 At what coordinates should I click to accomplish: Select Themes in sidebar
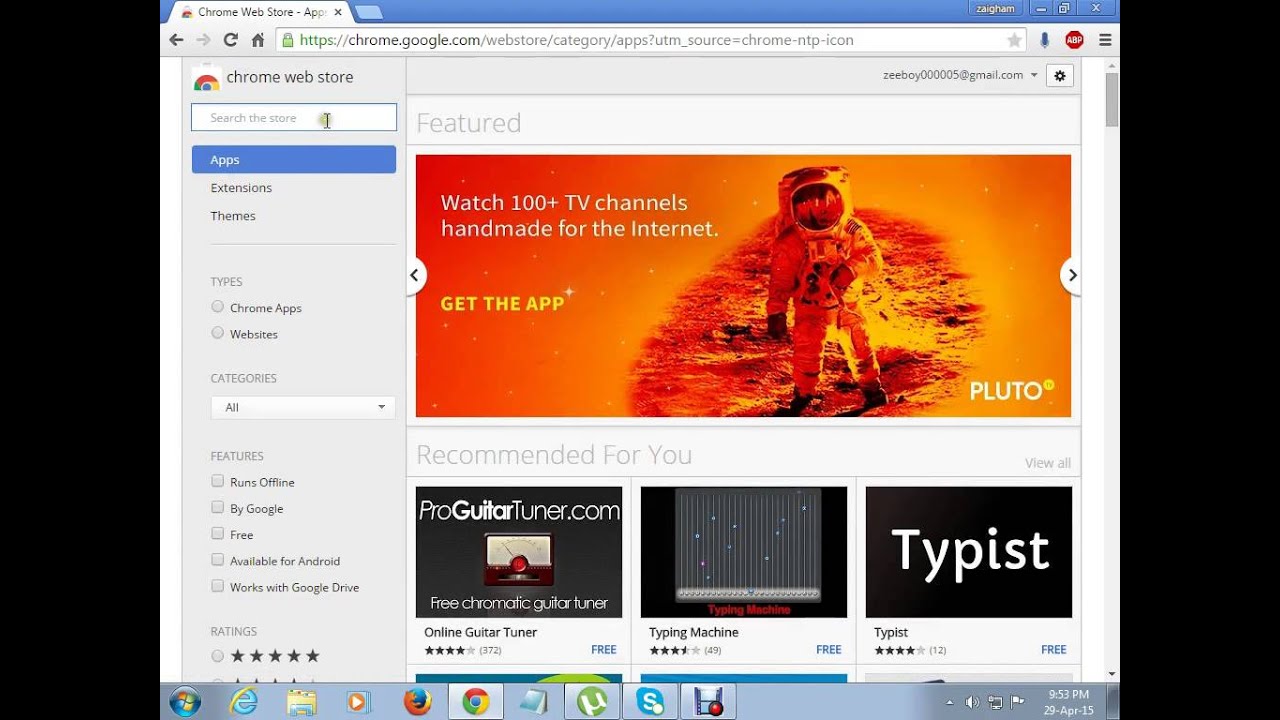(233, 216)
